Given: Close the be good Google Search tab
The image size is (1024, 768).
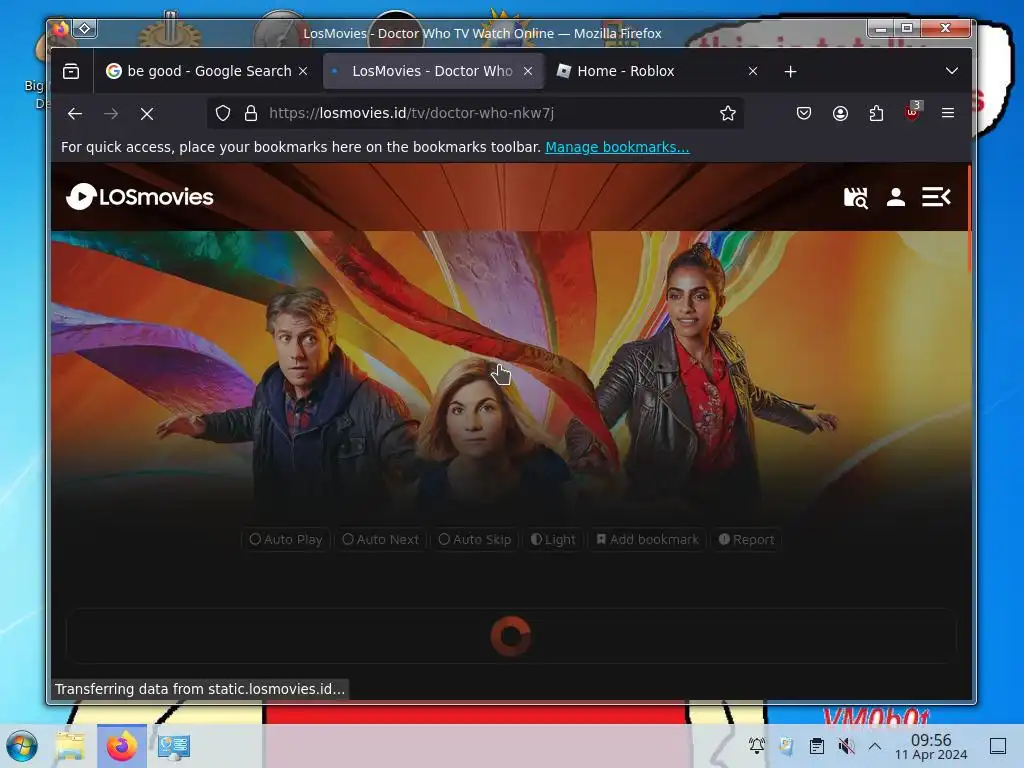Looking at the screenshot, I should [303, 71].
